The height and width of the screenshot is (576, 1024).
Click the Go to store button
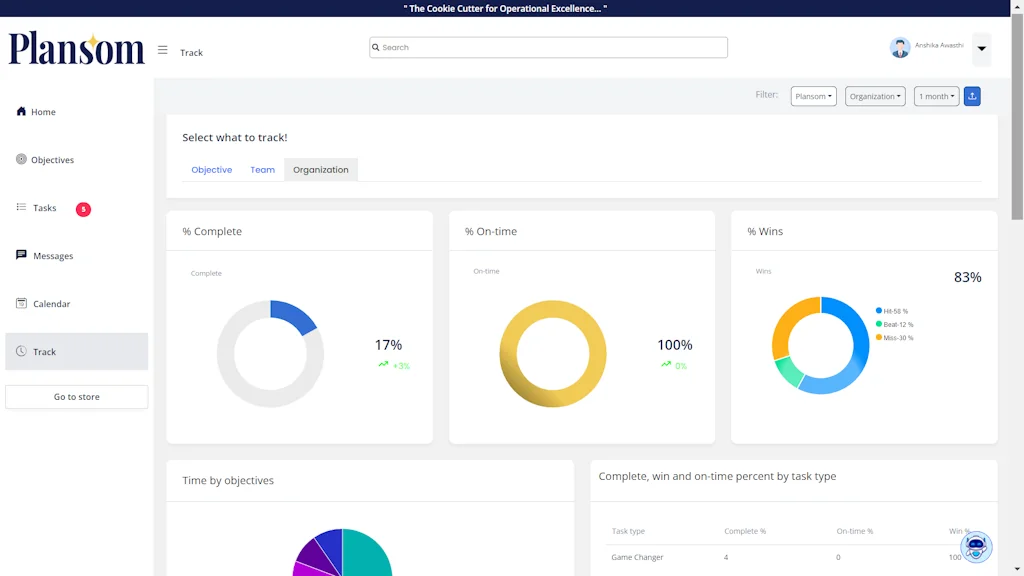point(77,397)
